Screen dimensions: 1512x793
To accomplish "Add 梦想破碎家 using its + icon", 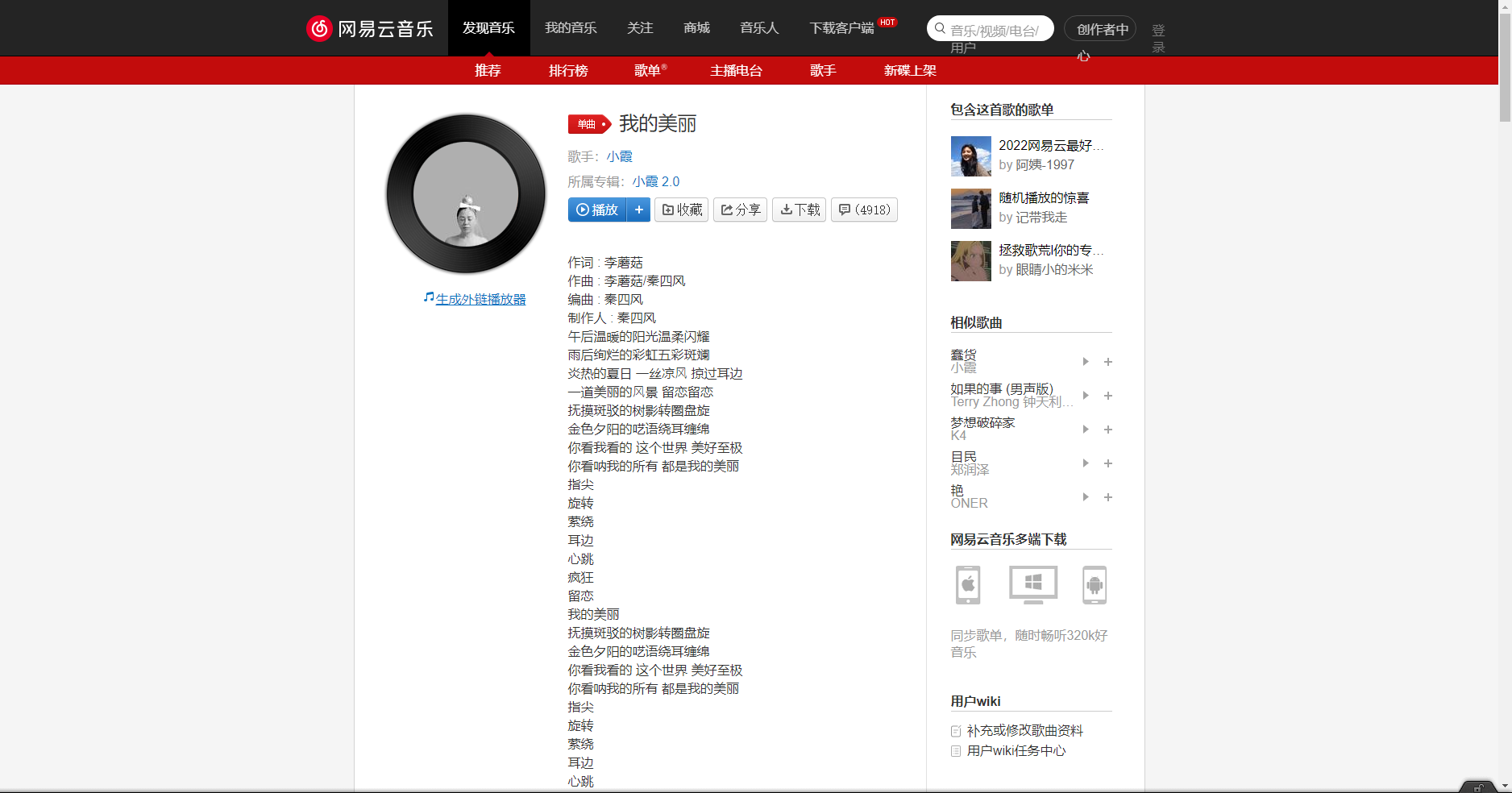I will coord(1108,430).
